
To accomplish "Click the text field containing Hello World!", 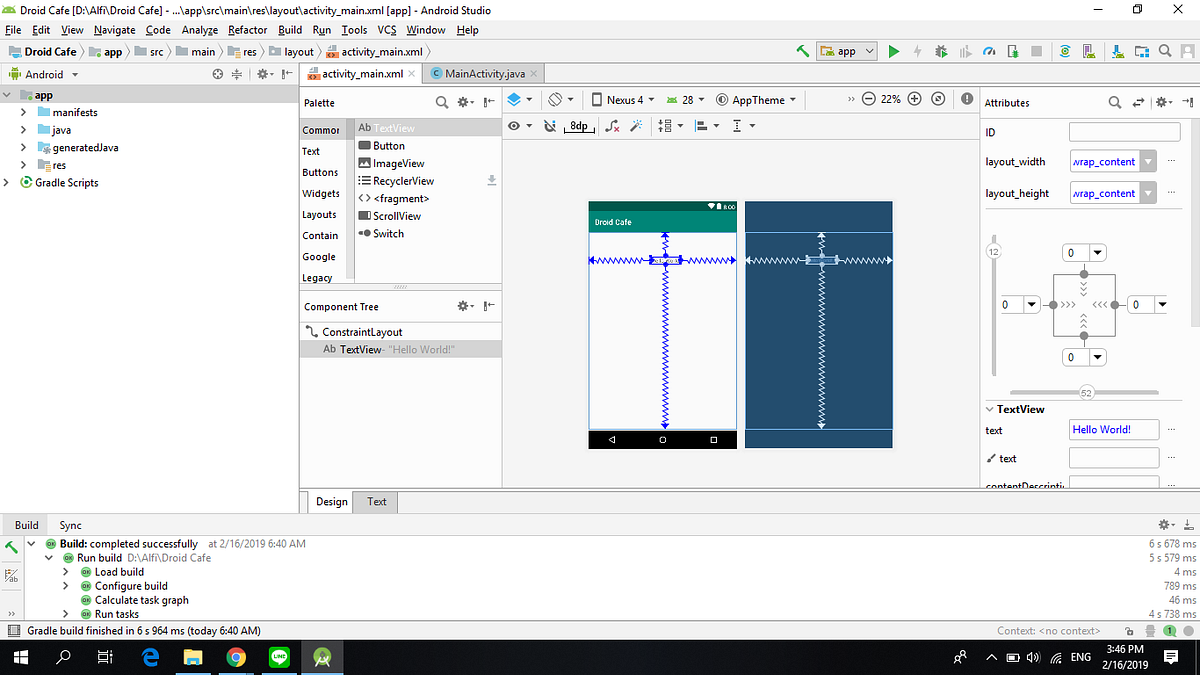I will coord(1113,429).
